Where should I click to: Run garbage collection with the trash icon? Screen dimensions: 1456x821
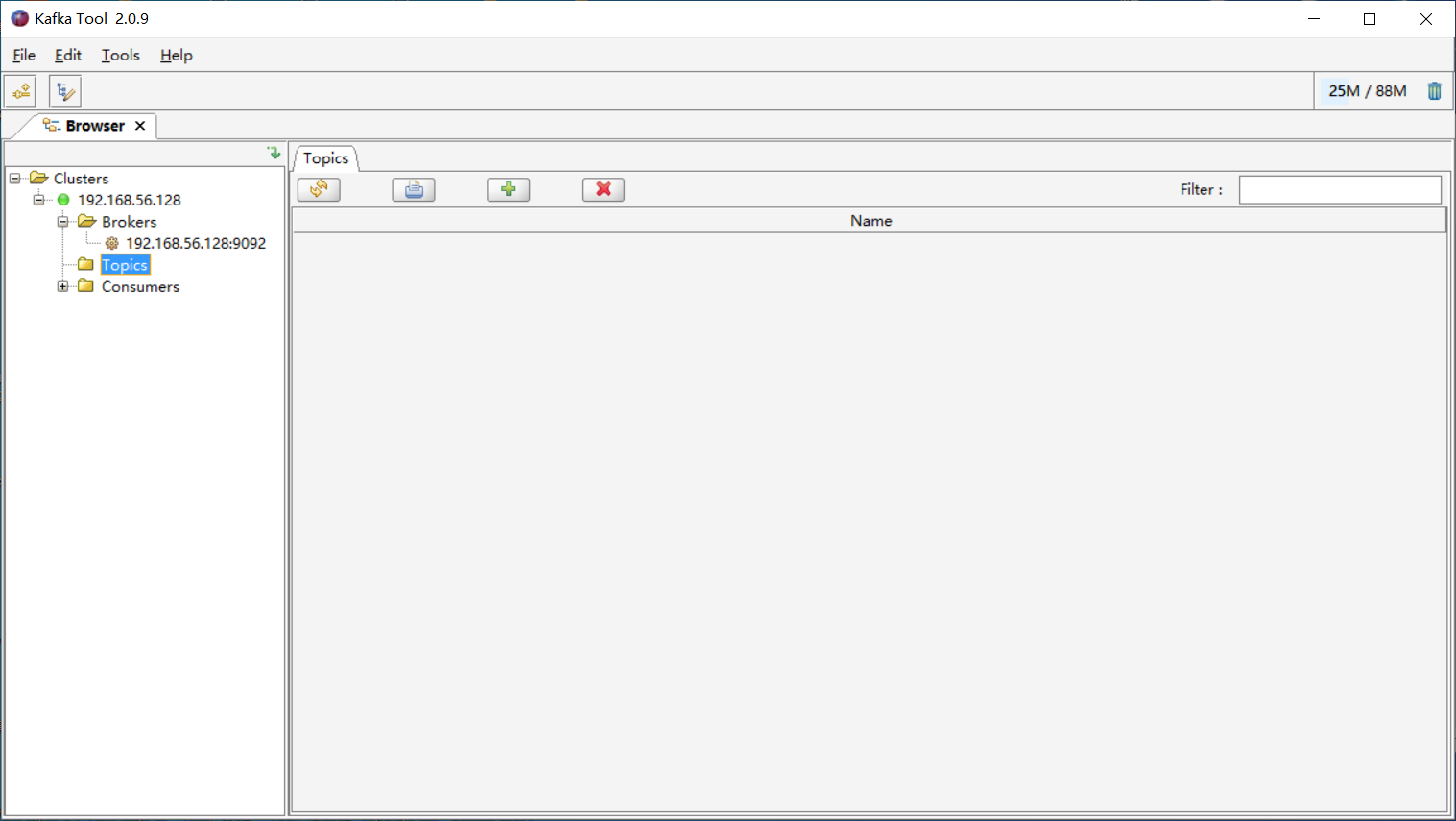[x=1434, y=91]
